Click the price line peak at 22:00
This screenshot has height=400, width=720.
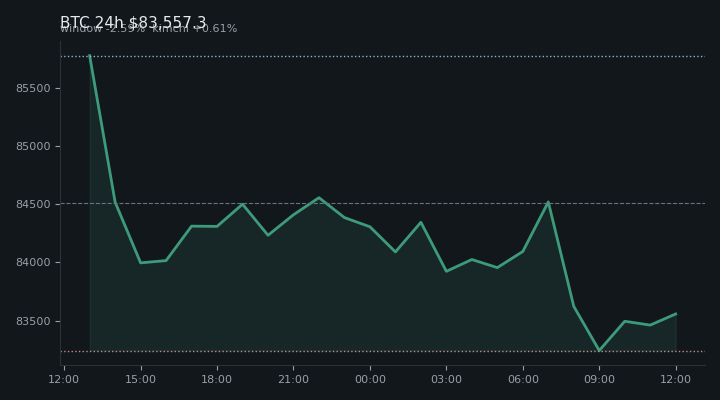coord(319,198)
